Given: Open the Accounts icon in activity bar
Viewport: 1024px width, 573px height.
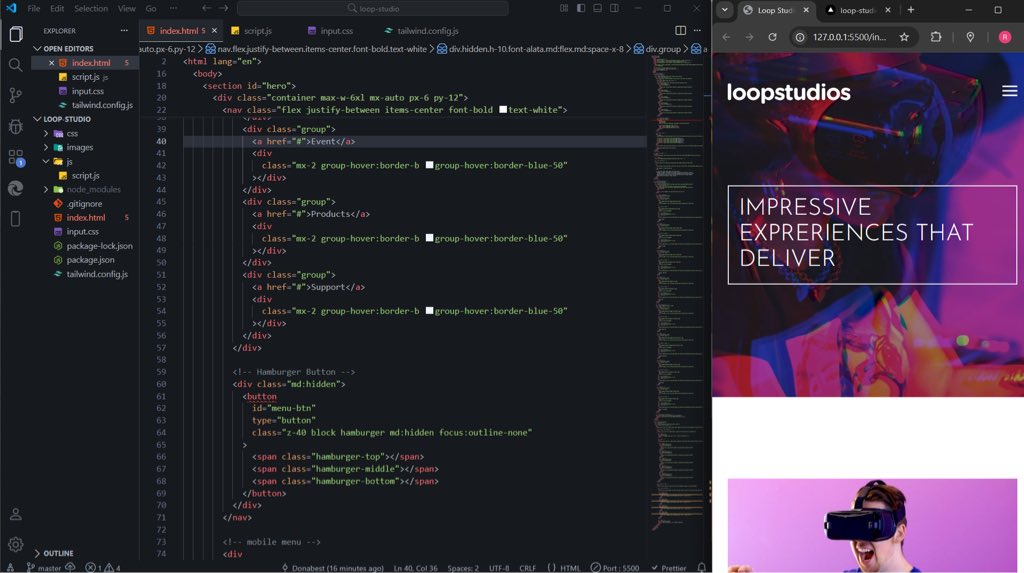Looking at the screenshot, I should (x=16, y=514).
